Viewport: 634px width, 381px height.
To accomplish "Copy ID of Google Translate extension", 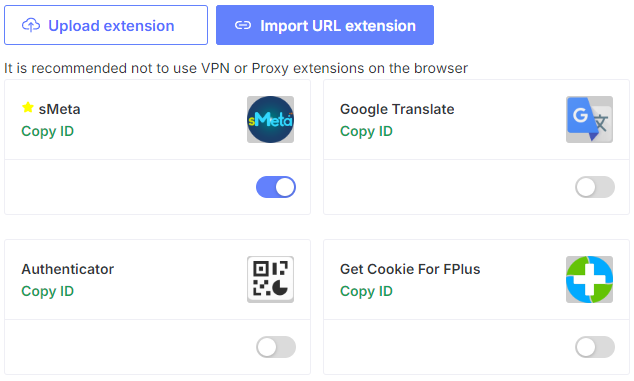I will tap(366, 131).
